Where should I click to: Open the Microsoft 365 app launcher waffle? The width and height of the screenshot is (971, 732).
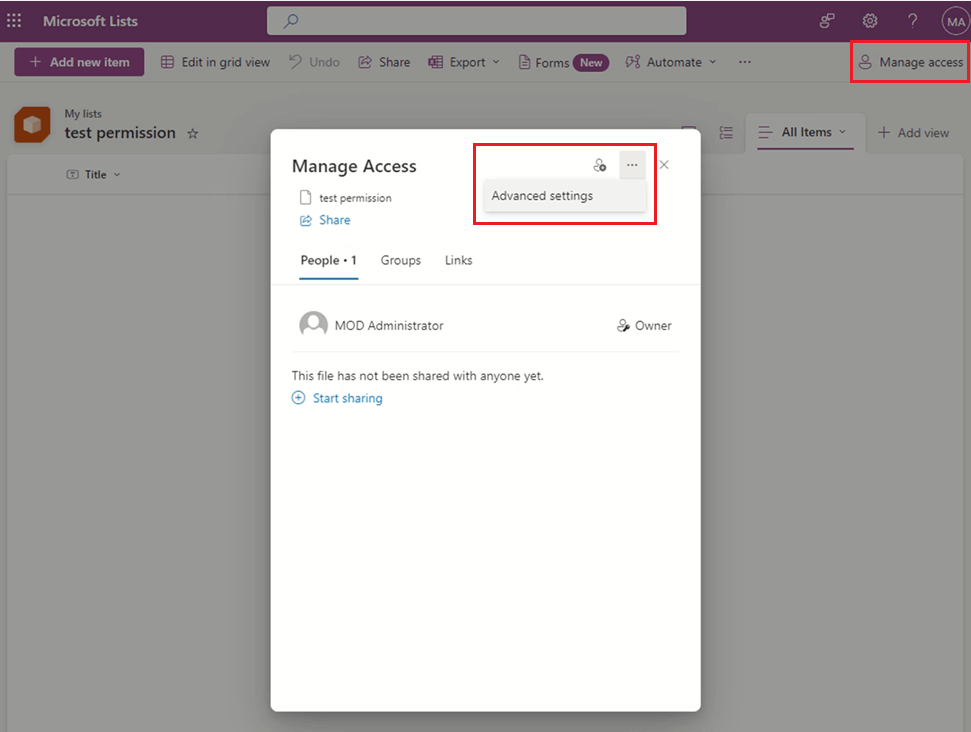tap(14, 20)
